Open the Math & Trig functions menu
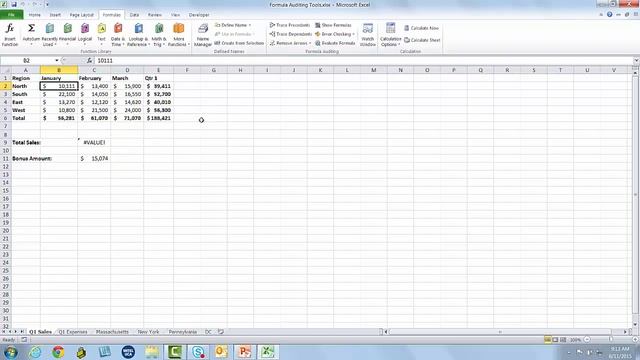 coord(159,35)
